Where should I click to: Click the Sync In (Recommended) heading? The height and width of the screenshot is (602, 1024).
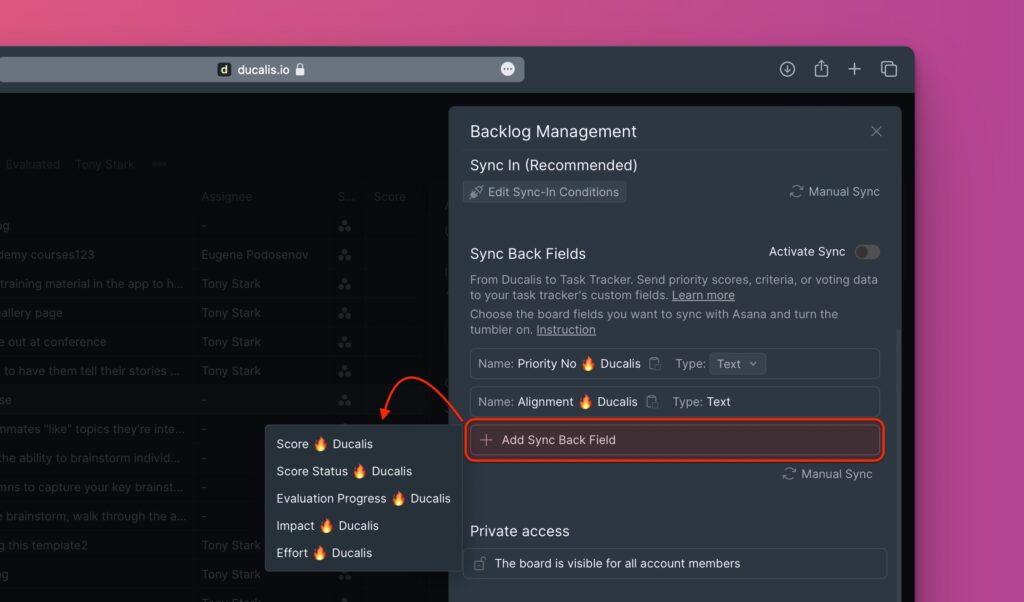[x=554, y=165]
